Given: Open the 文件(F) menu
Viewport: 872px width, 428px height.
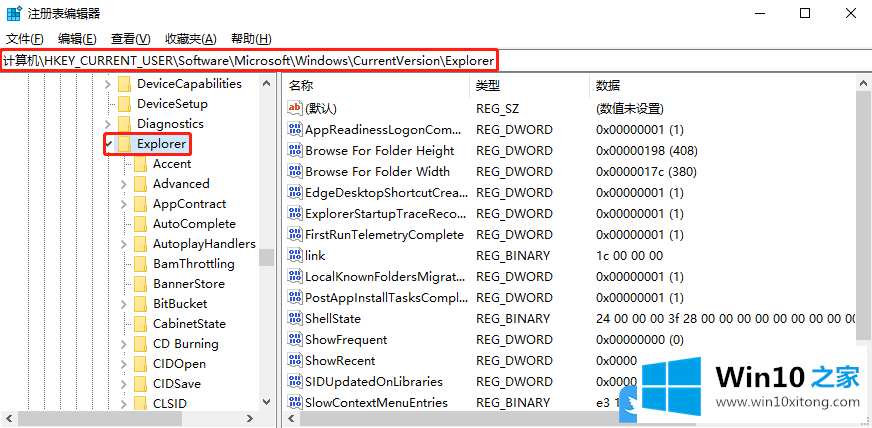Looking at the screenshot, I should tap(24, 39).
